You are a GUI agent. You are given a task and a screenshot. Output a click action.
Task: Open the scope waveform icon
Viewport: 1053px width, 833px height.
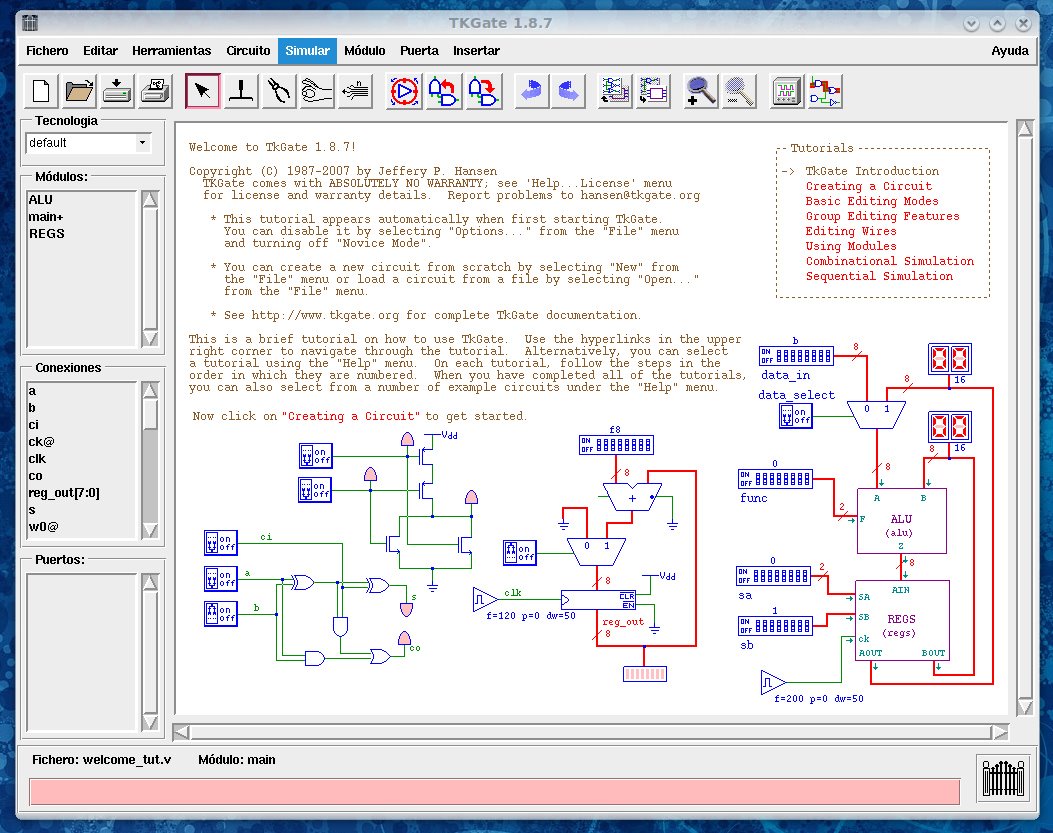pos(786,91)
